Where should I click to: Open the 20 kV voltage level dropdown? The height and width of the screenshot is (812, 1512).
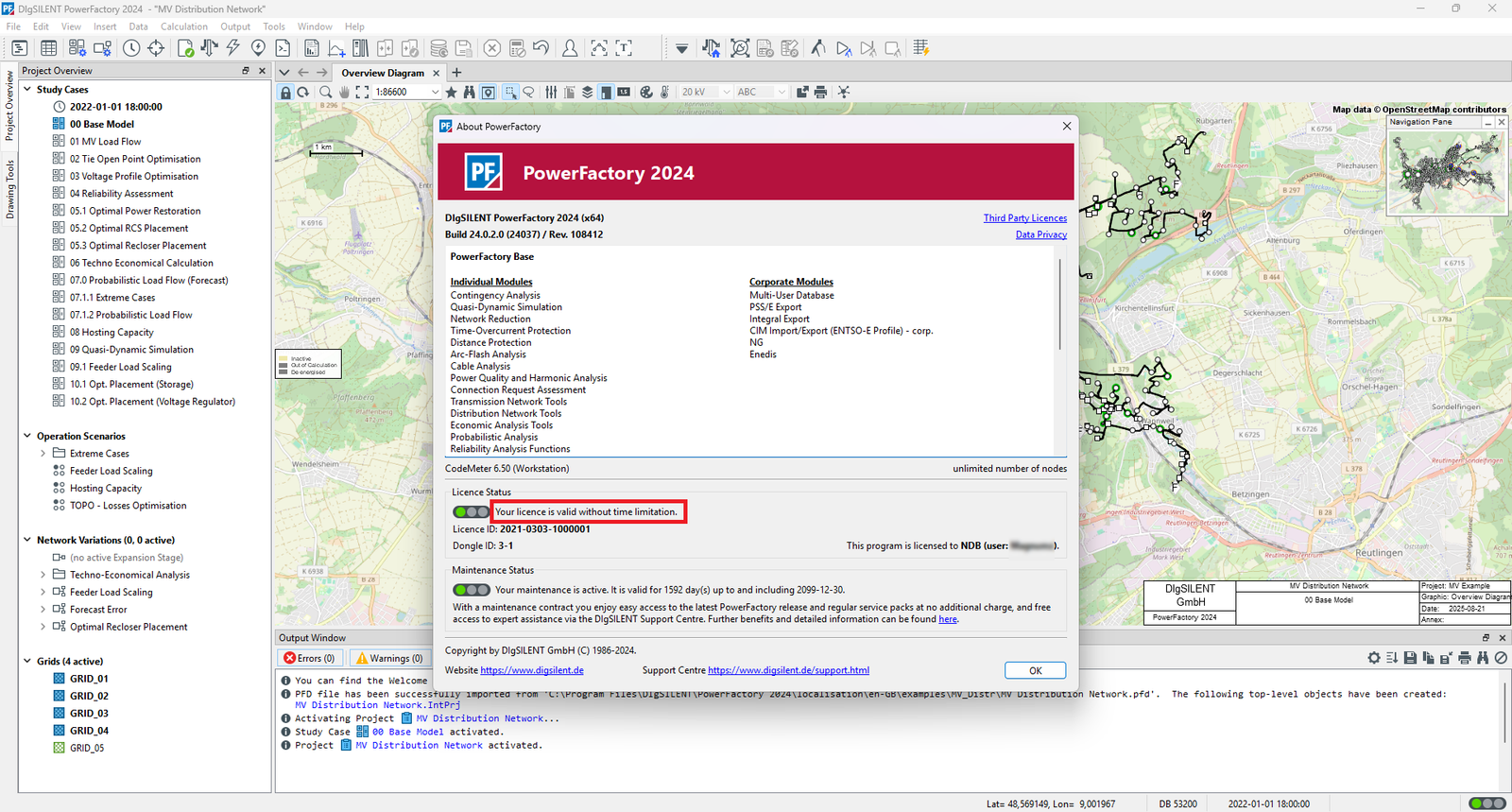pyautogui.click(x=726, y=92)
